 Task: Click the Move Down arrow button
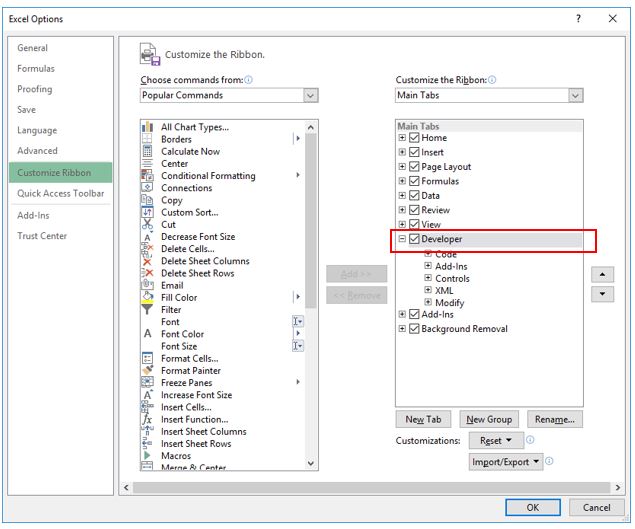(x=603, y=294)
